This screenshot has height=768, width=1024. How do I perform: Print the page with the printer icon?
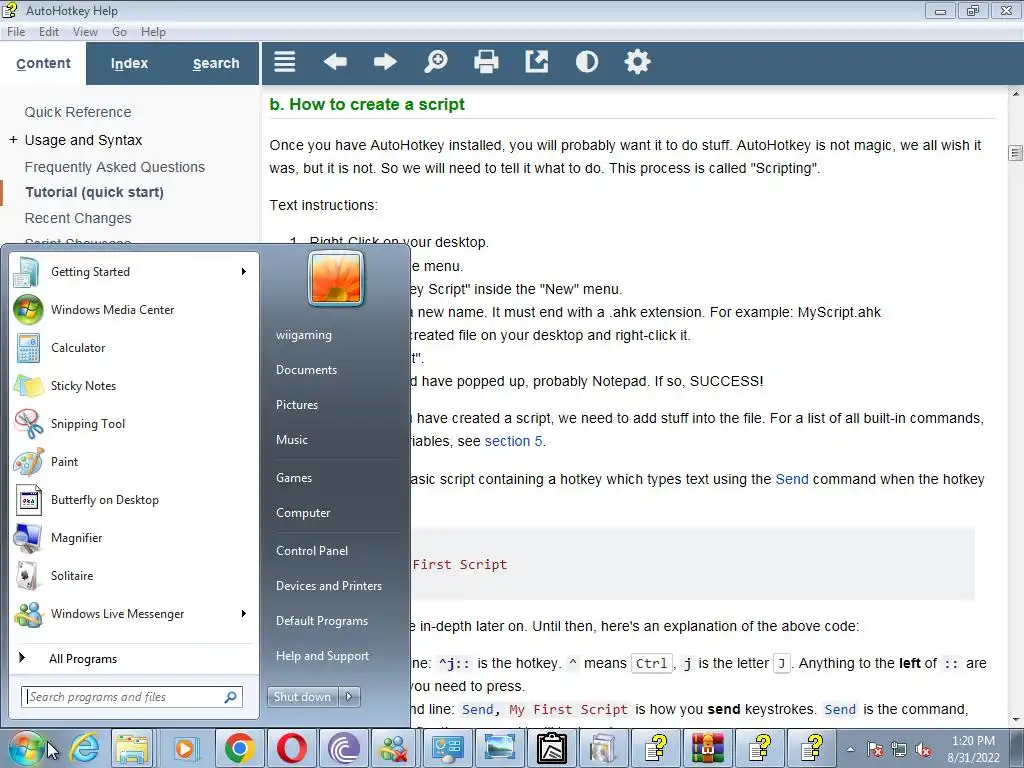tap(486, 62)
